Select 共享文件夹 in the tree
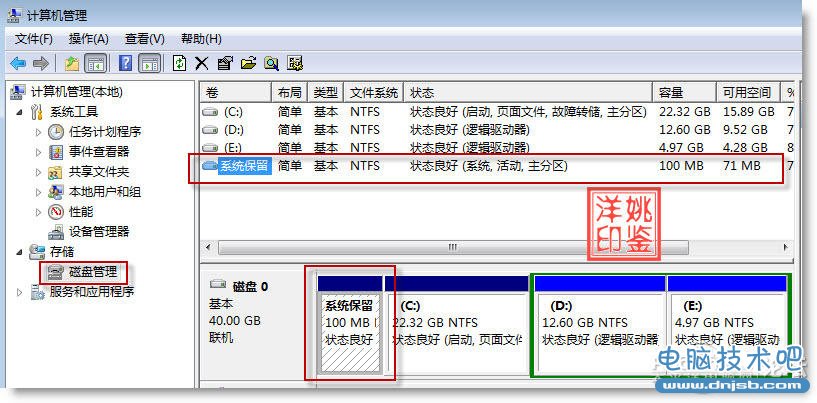 click(98, 172)
